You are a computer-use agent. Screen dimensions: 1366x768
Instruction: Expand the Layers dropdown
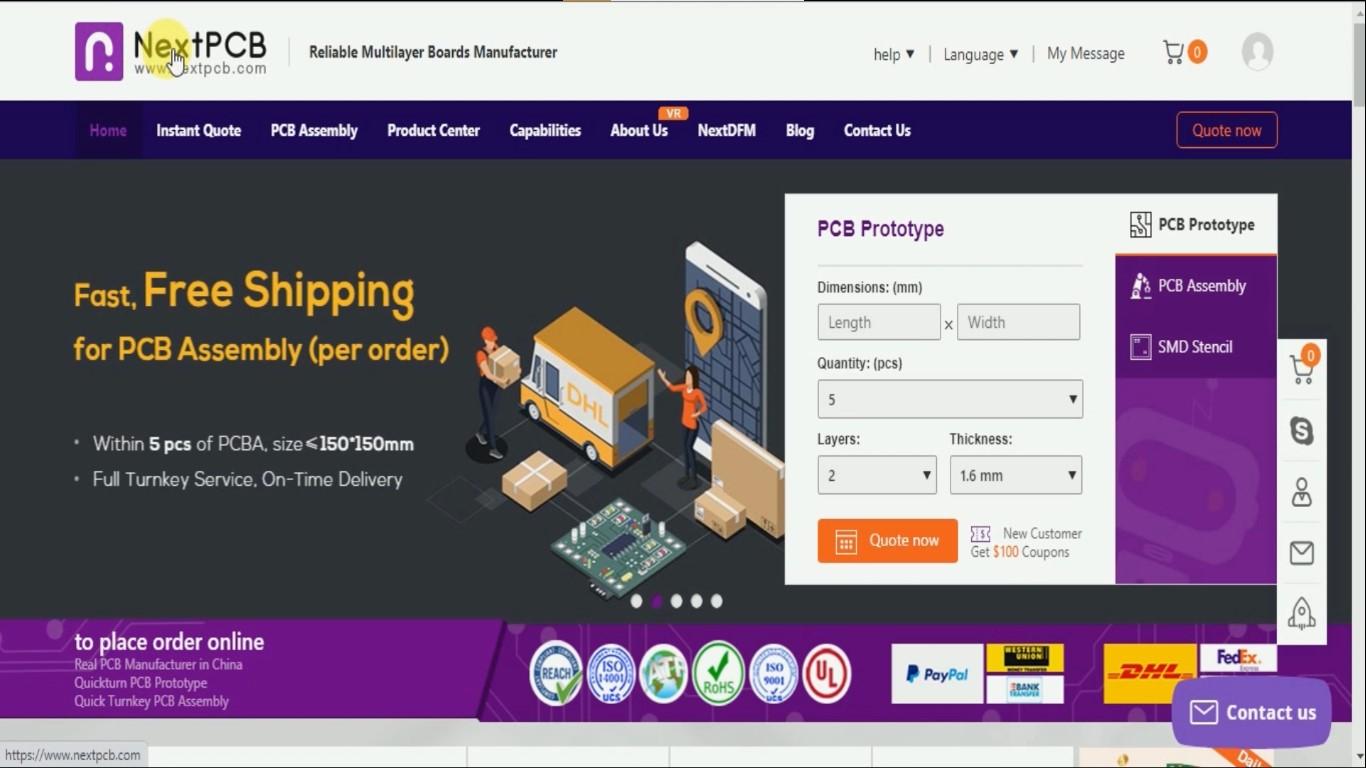(x=877, y=475)
